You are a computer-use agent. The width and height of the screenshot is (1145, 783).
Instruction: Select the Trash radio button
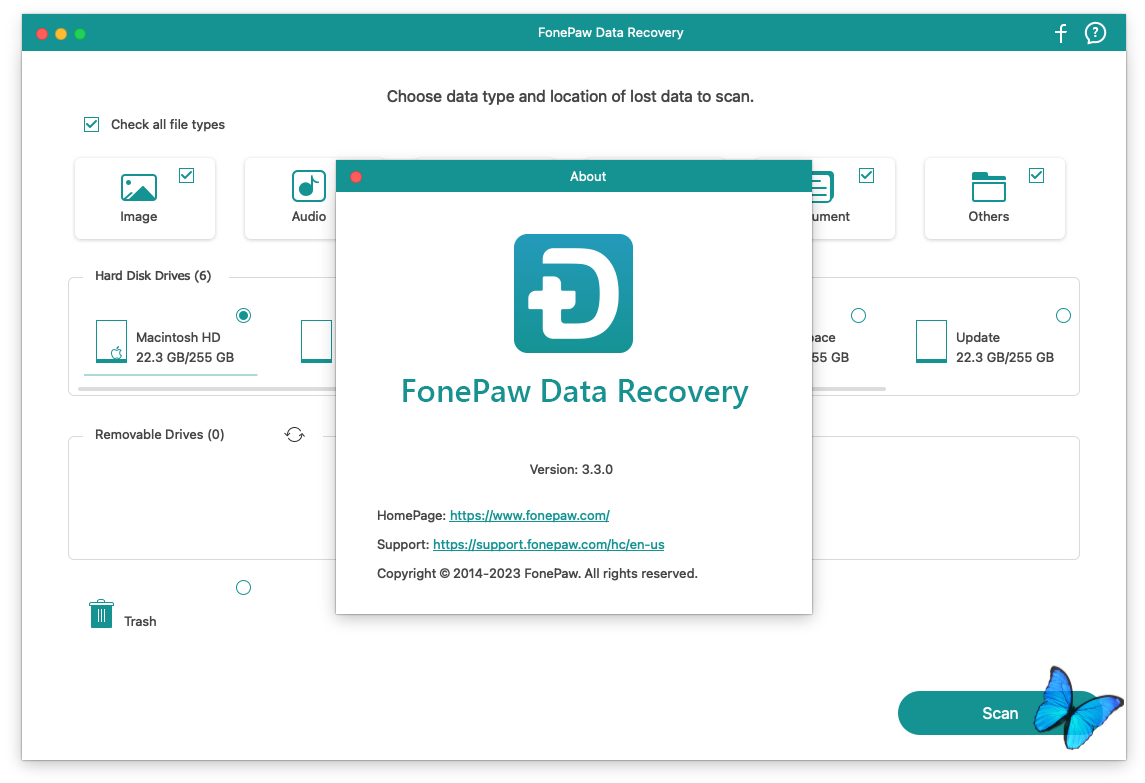click(243, 588)
